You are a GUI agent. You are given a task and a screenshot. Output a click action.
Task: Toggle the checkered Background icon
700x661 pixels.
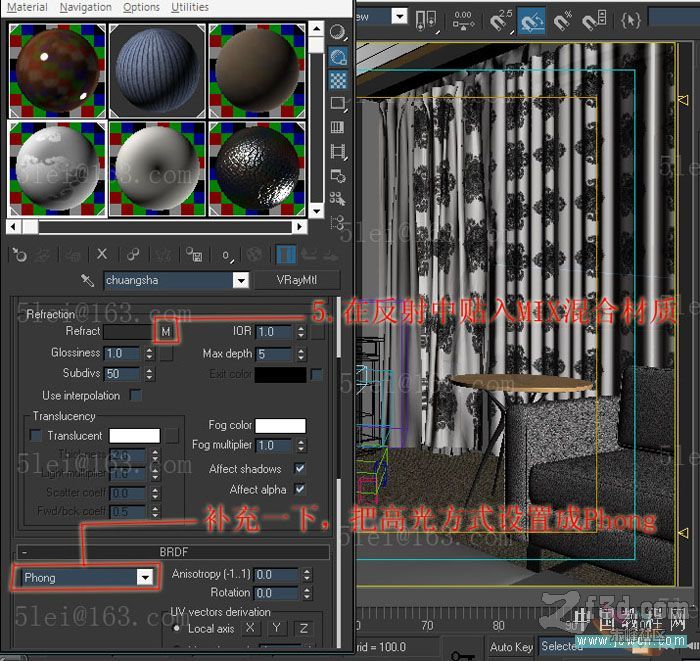click(x=338, y=79)
